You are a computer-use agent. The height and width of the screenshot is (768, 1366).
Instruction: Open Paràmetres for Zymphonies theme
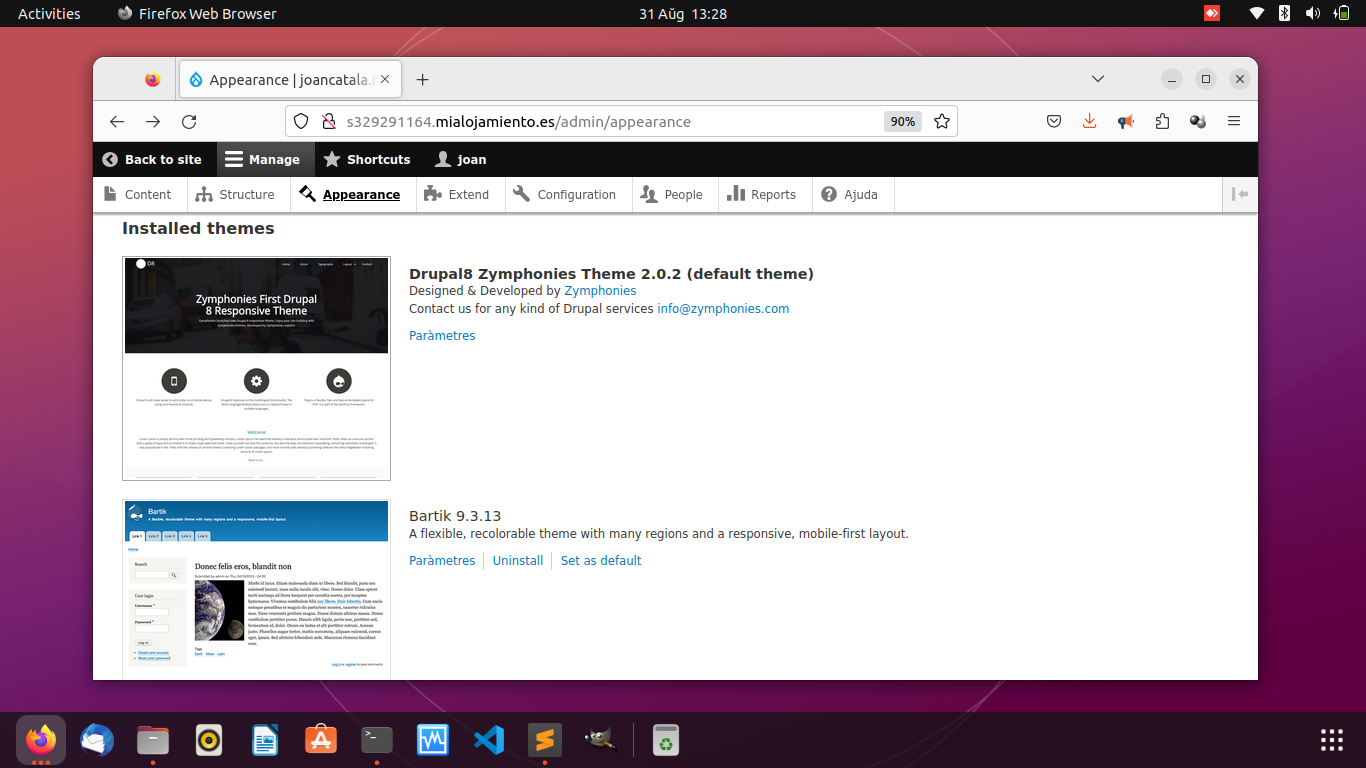[x=442, y=336]
